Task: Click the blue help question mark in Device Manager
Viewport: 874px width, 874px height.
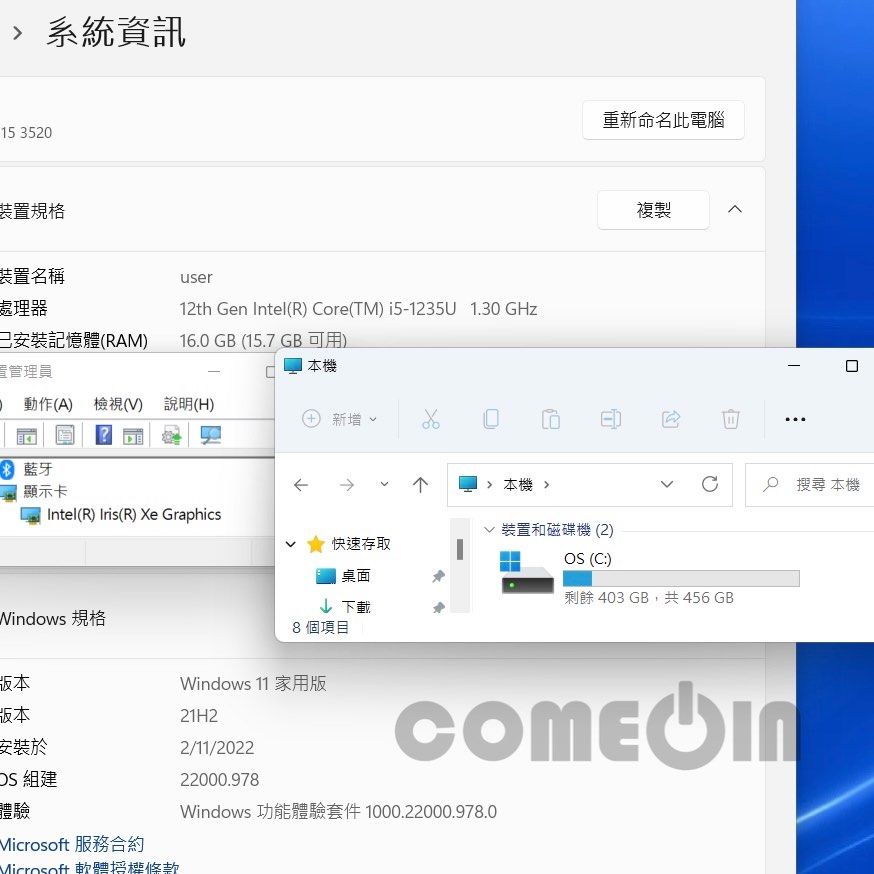Action: (x=104, y=435)
